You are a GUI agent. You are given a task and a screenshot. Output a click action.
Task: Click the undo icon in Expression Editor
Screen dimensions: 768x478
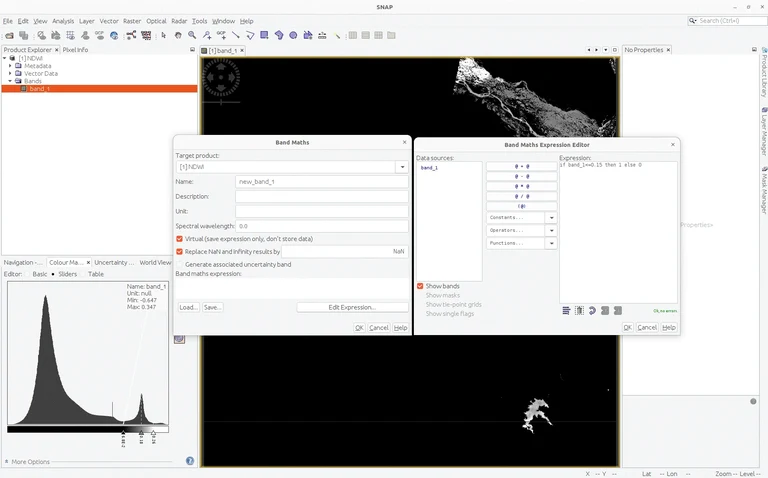tap(592, 311)
